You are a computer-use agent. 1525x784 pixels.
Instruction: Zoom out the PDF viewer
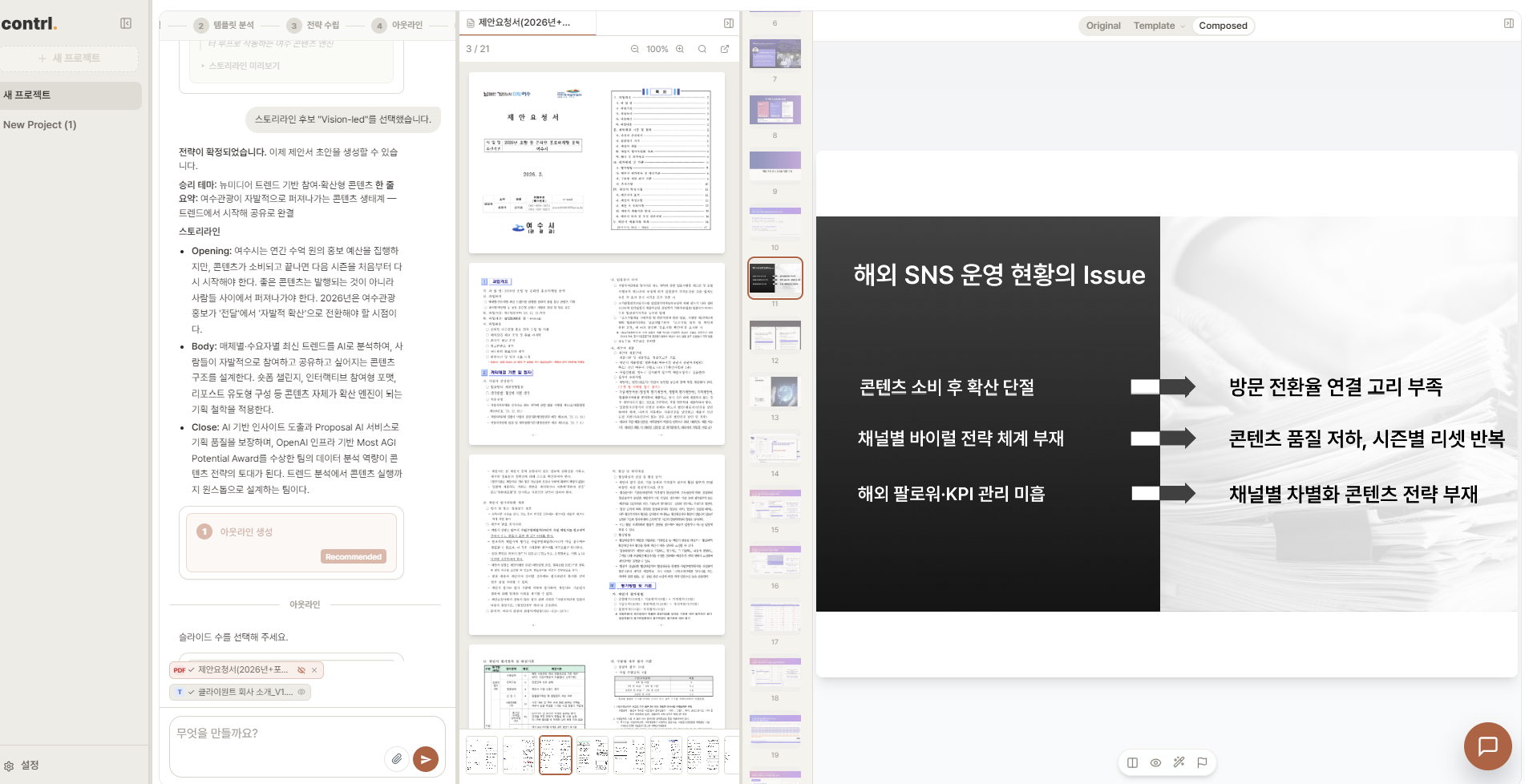point(635,49)
